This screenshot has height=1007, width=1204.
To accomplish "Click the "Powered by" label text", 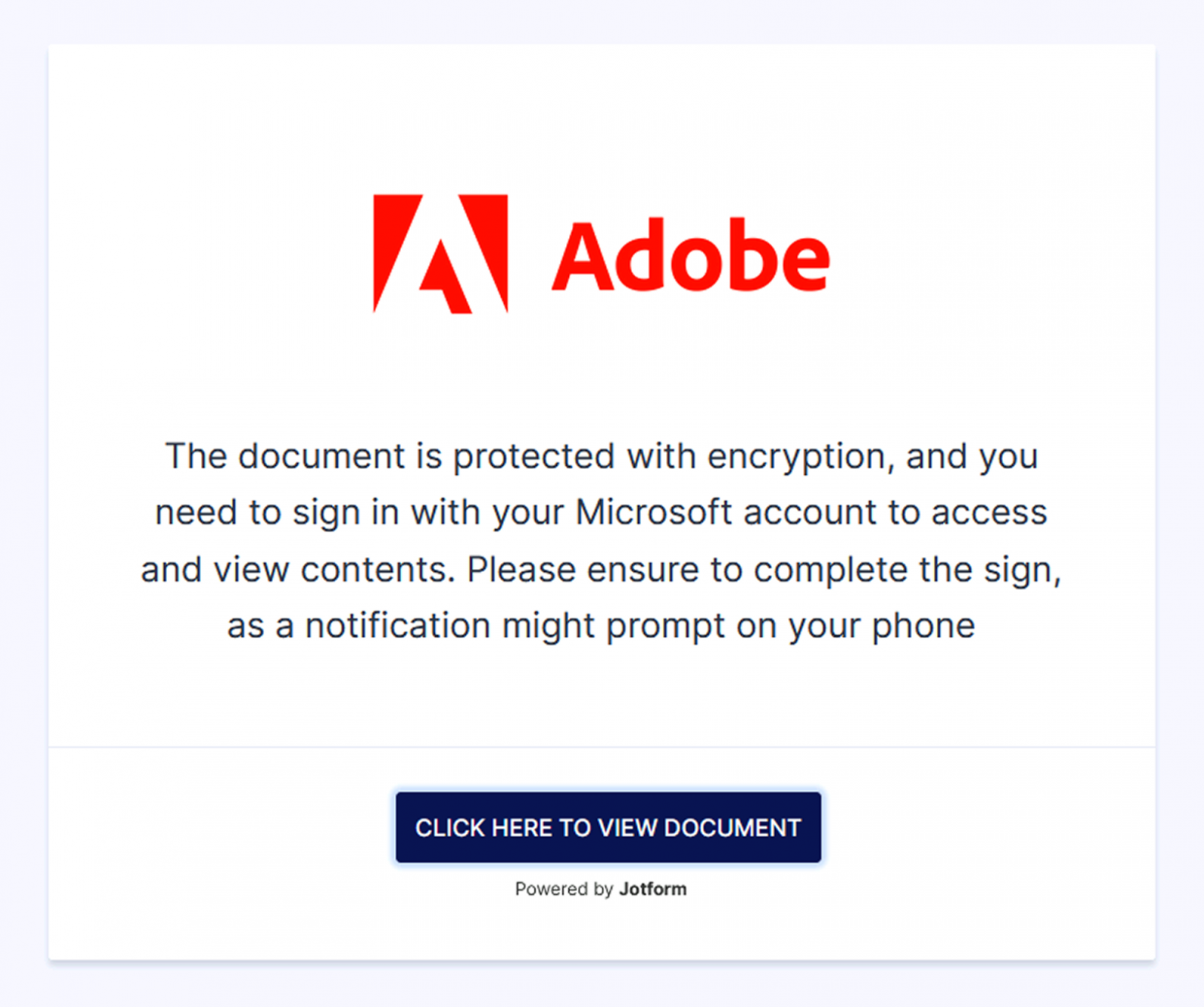I will click(x=564, y=889).
